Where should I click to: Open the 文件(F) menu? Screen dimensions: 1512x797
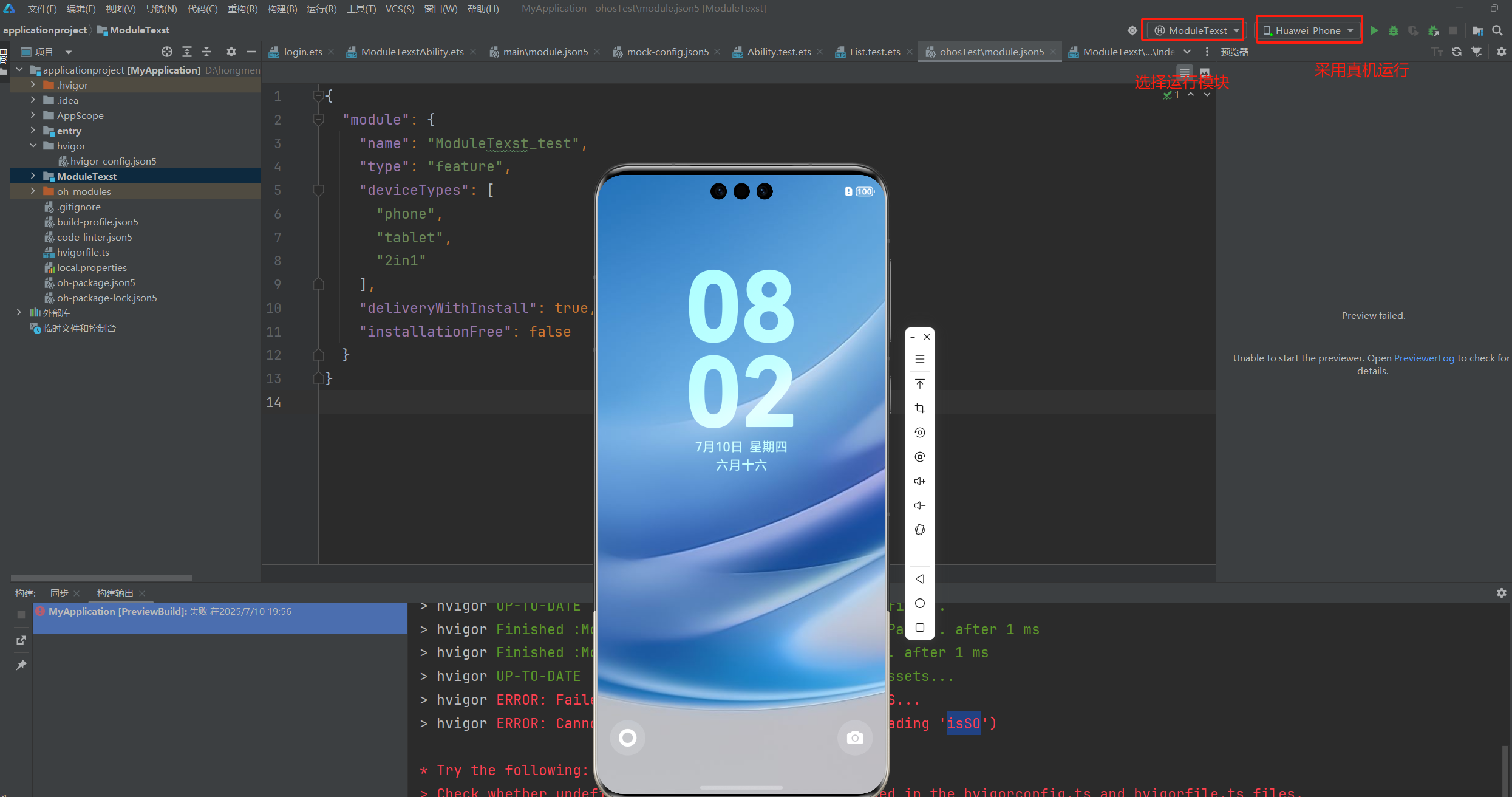[42, 9]
